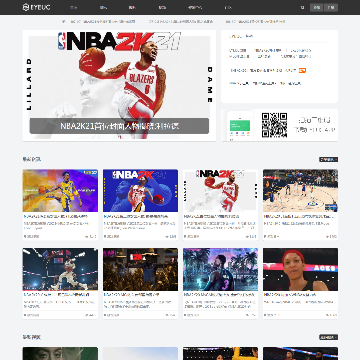The height and width of the screenshot is (360, 360).
Task: Open the first navigation menu item after logo
Action: [74, 7]
